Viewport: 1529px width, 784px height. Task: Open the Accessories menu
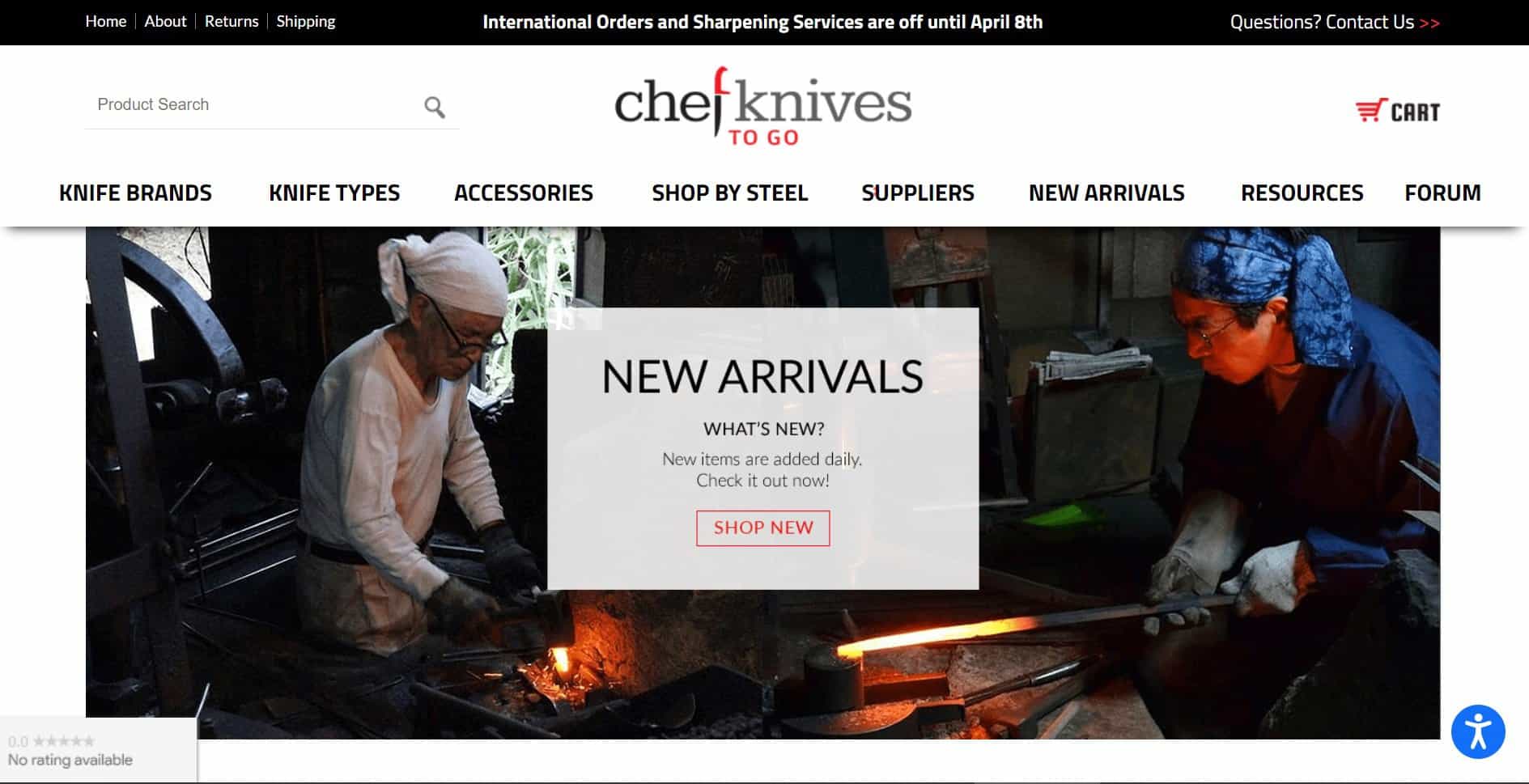coord(524,193)
